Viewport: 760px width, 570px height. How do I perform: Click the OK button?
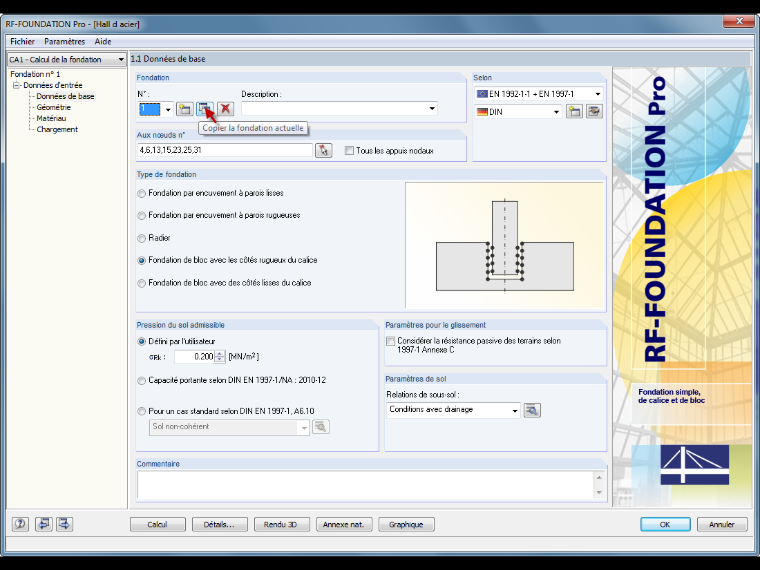(665, 524)
